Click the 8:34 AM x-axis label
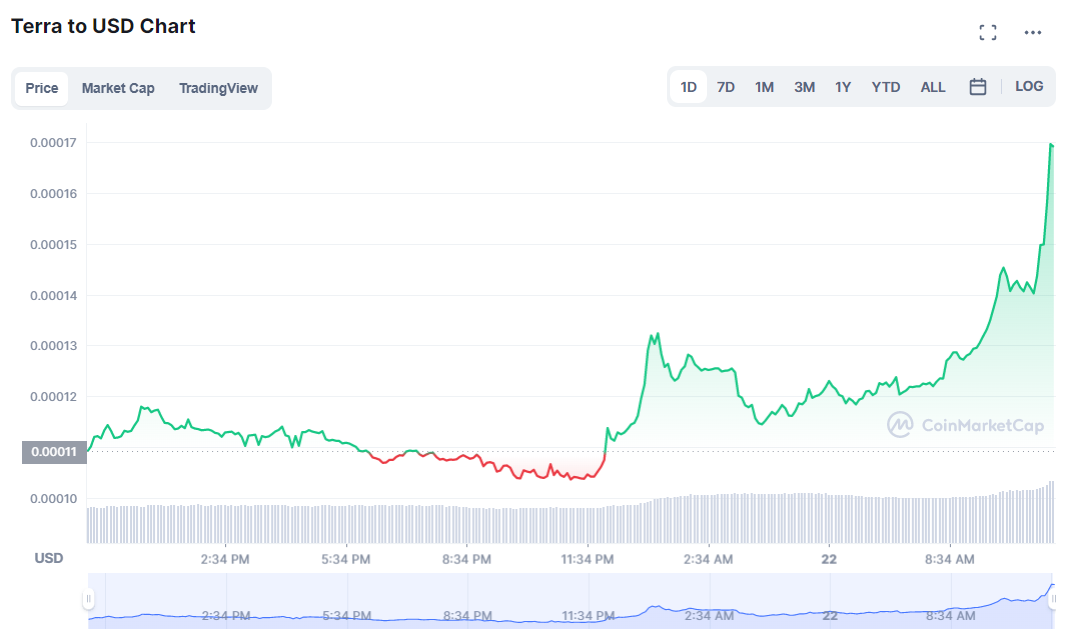 tap(949, 560)
